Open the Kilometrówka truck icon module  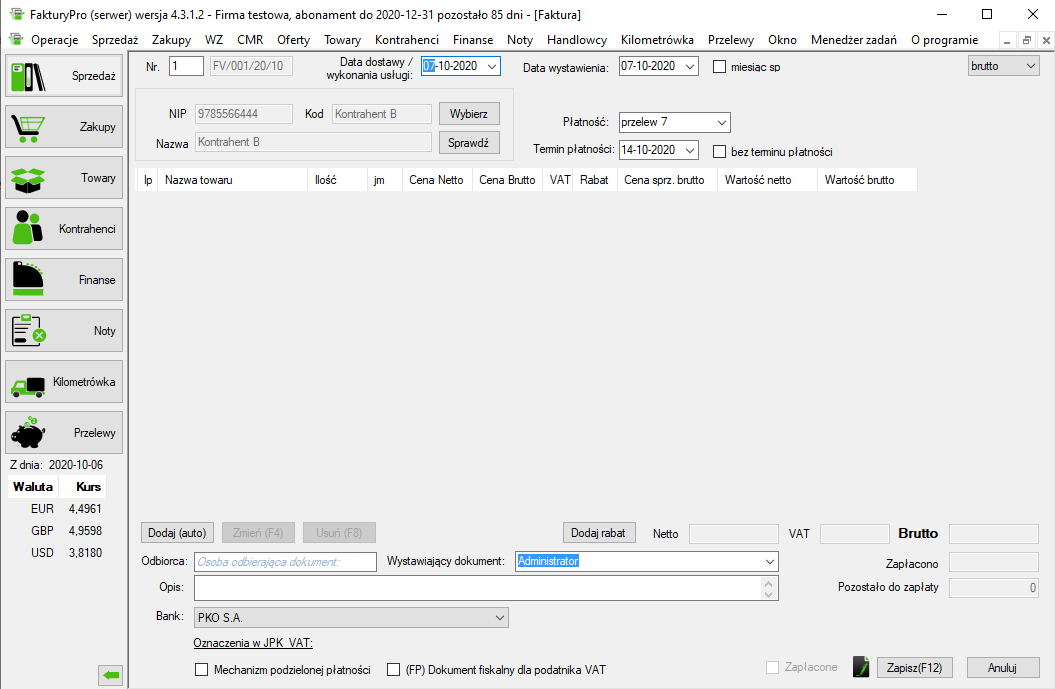pyautogui.click(x=64, y=382)
